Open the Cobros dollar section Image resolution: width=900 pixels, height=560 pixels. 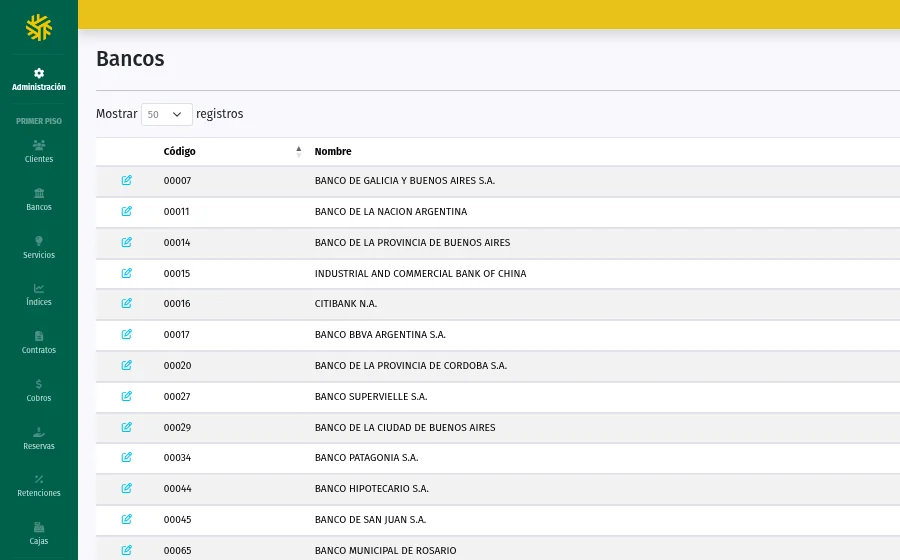[x=38, y=391]
